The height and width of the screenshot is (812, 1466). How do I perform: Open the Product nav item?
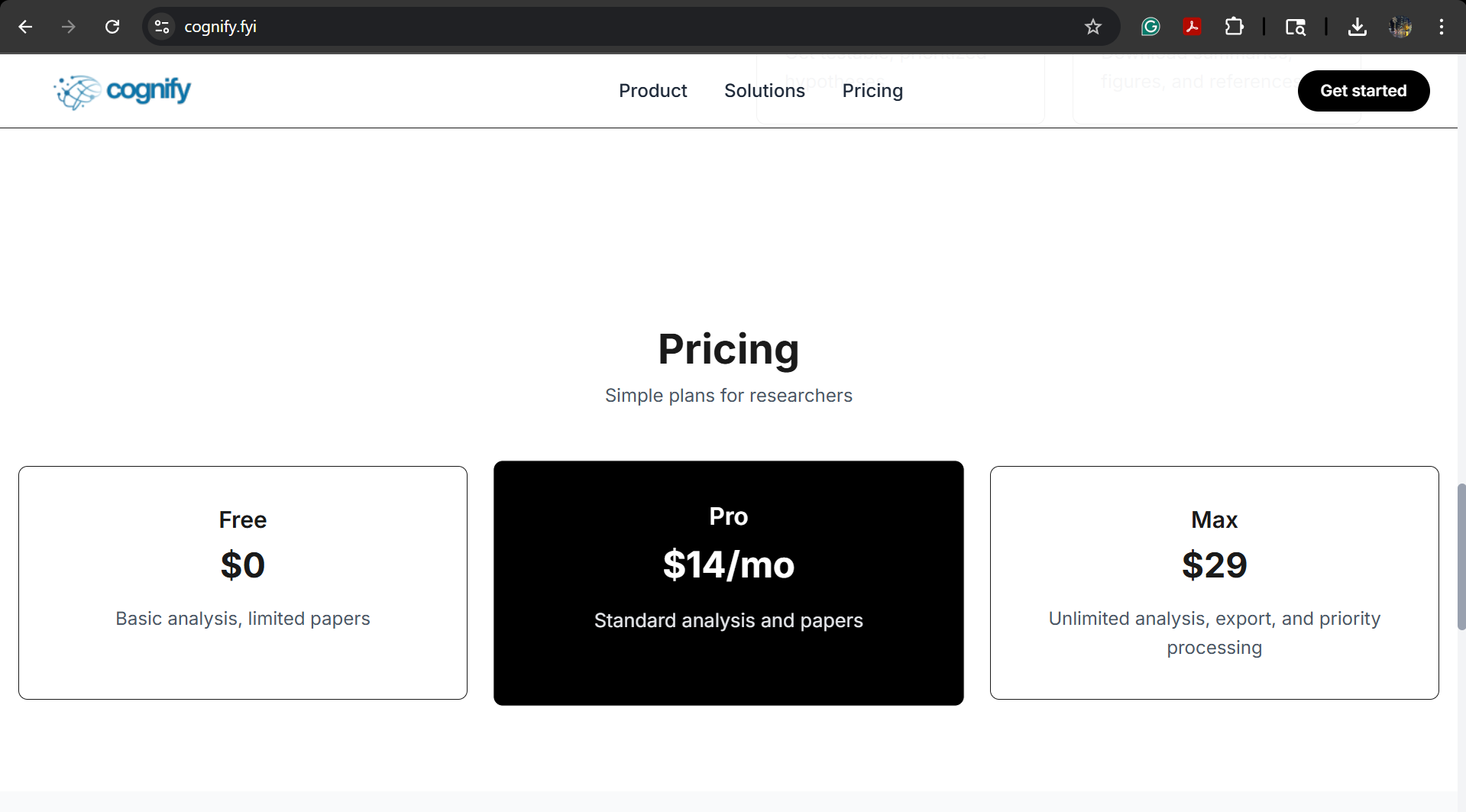(652, 91)
